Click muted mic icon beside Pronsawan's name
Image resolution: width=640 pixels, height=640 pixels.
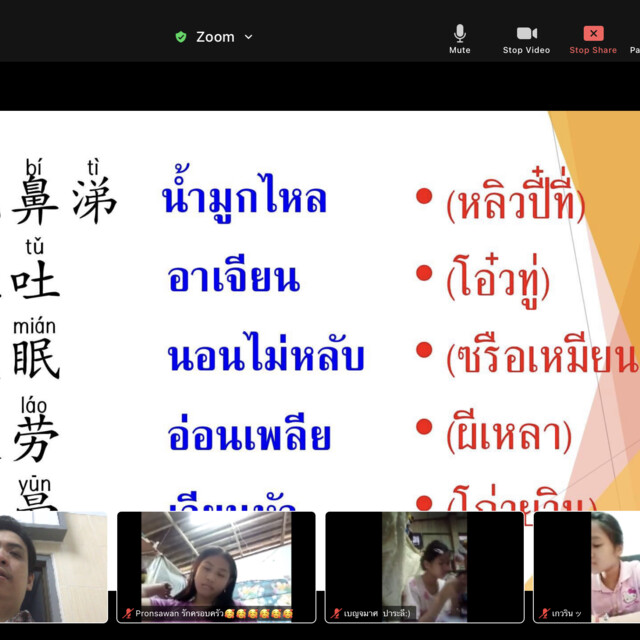click(128, 613)
